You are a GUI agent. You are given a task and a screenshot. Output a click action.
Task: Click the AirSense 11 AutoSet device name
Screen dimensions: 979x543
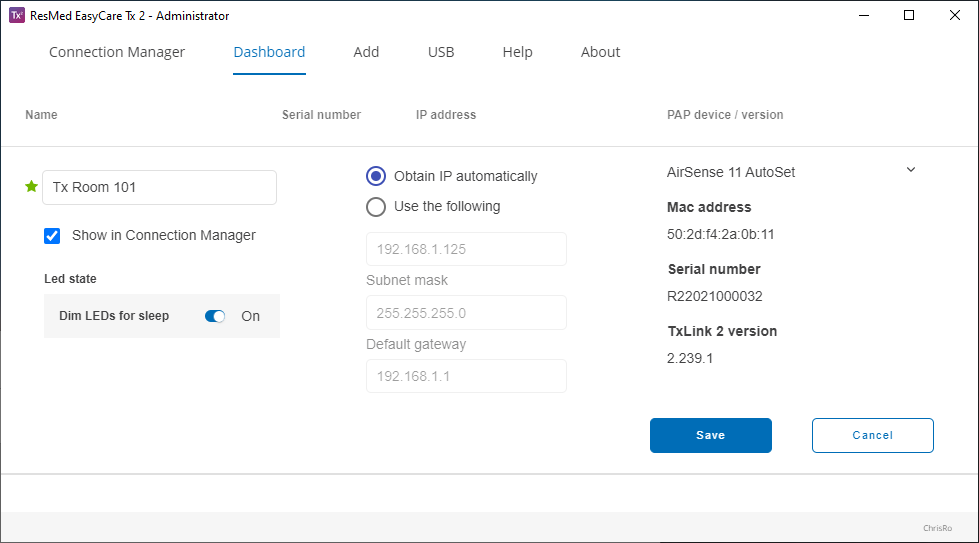(731, 172)
